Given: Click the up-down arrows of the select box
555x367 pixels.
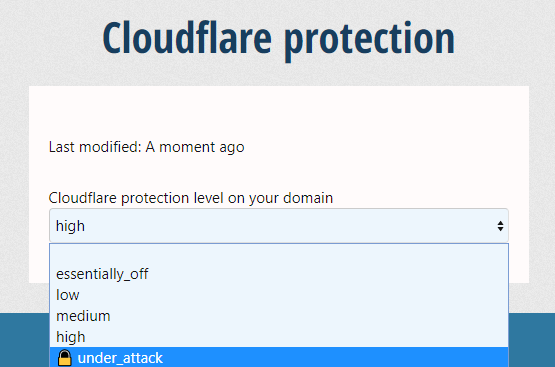Looking at the screenshot, I should point(500,226).
